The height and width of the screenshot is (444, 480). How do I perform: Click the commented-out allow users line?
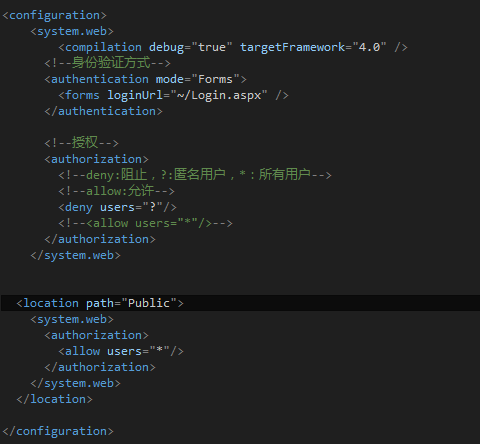[145, 223]
